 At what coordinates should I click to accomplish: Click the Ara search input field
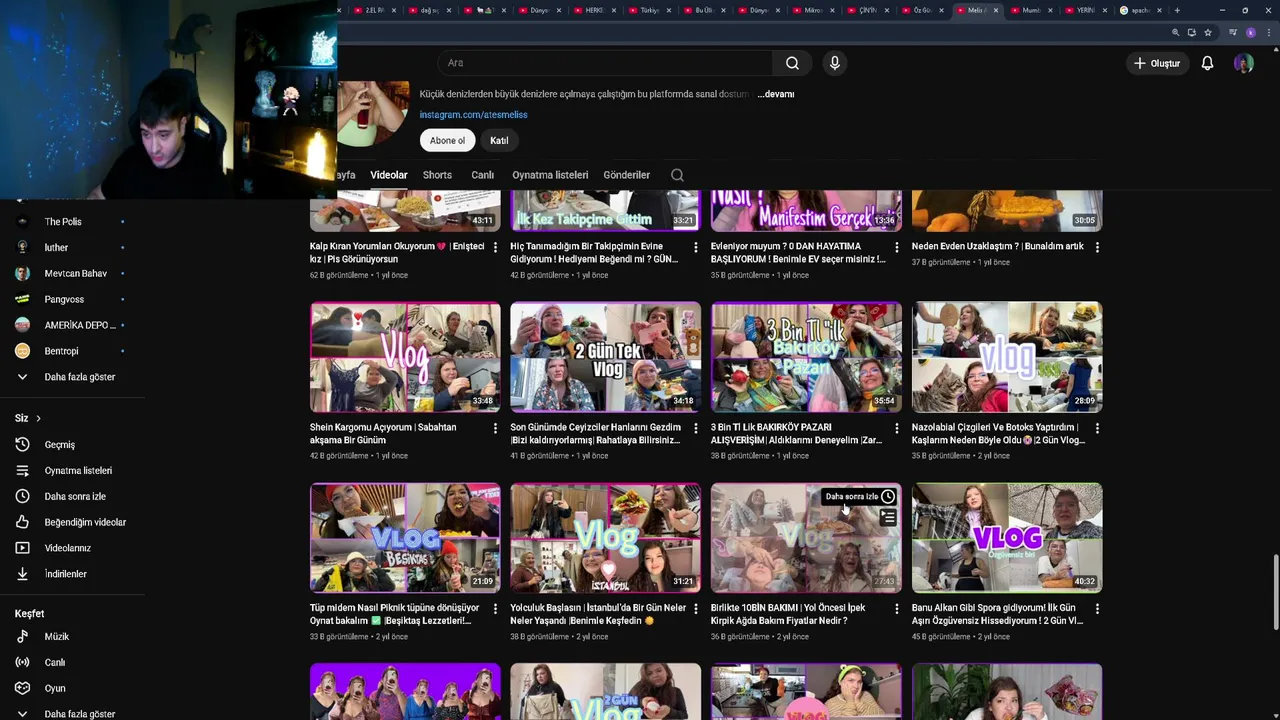point(605,63)
